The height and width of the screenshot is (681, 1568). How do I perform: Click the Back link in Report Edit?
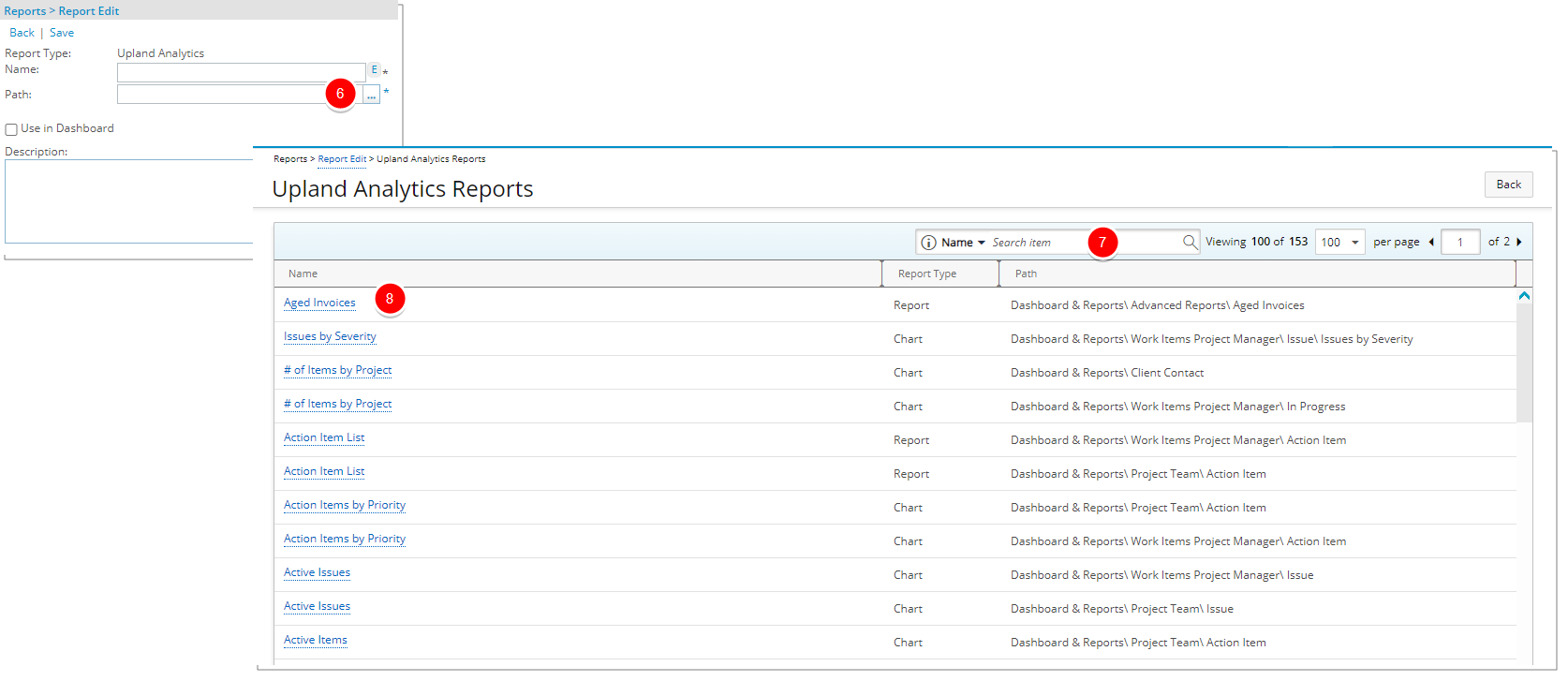click(x=22, y=33)
